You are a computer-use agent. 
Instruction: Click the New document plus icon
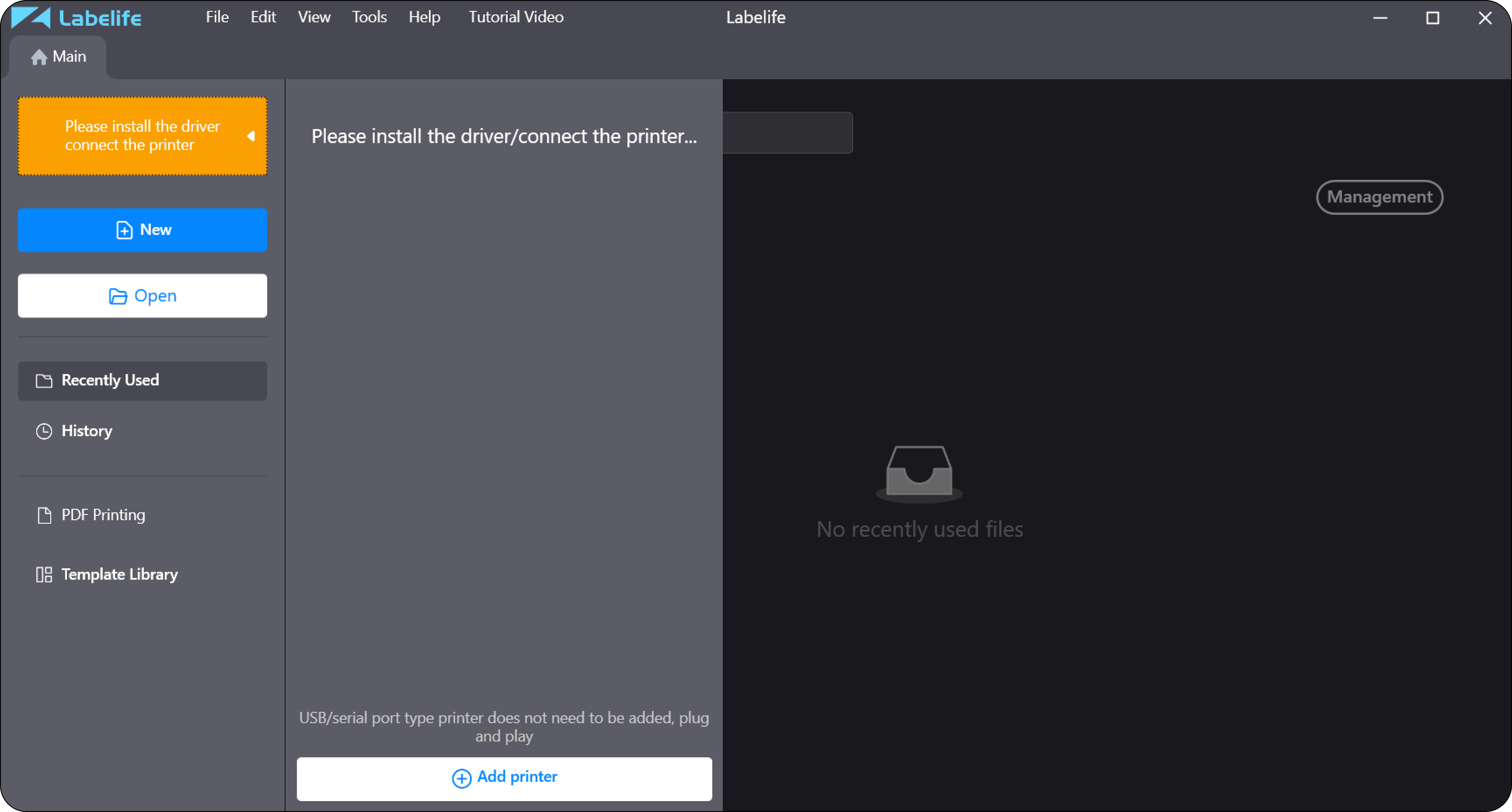tap(124, 230)
